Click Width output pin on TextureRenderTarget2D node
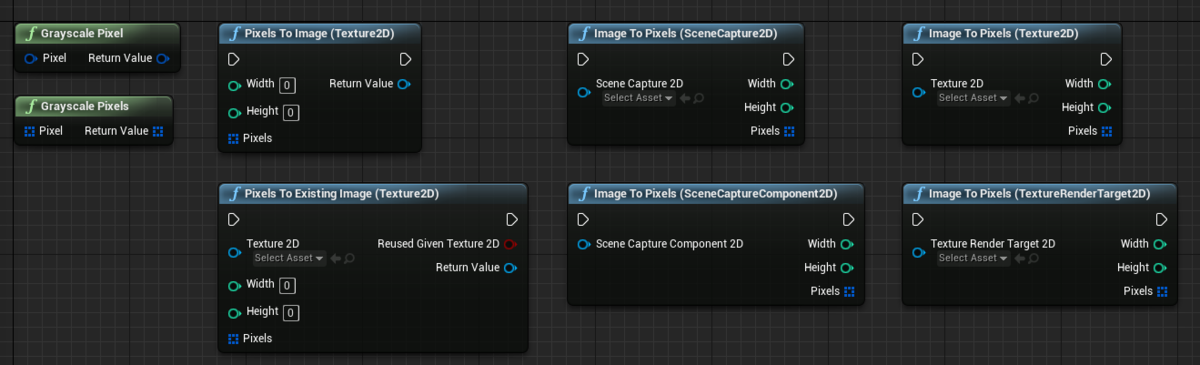 coord(1161,244)
